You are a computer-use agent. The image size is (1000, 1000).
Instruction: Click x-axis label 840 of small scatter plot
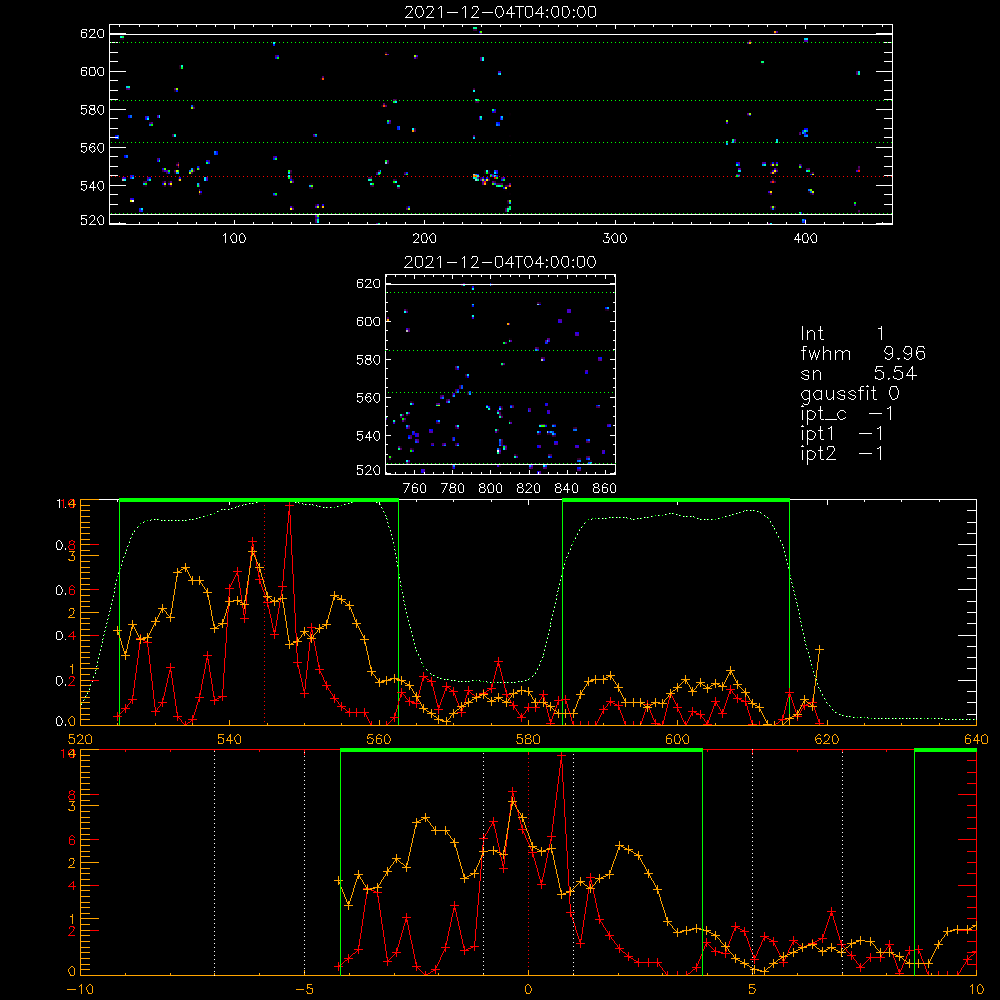pyautogui.click(x=566, y=489)
